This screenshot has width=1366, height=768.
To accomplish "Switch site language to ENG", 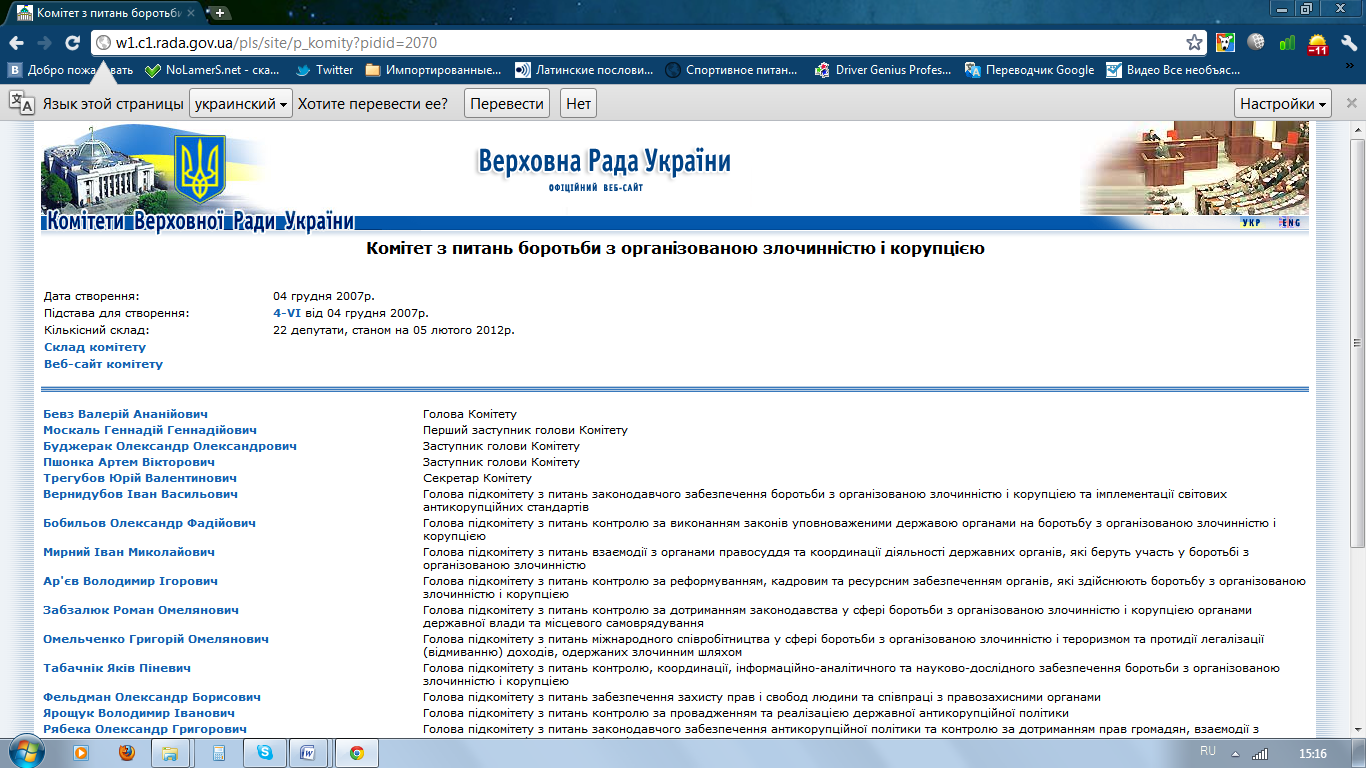I will (1291, 222).
